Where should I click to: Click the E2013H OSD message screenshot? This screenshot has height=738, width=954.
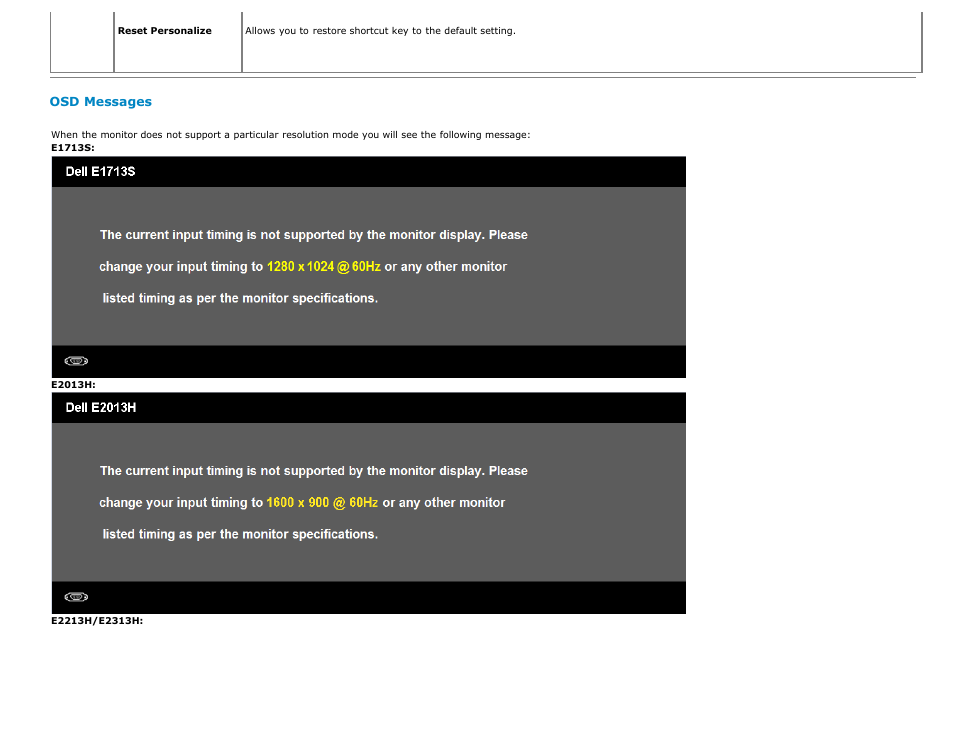(369, 503)
